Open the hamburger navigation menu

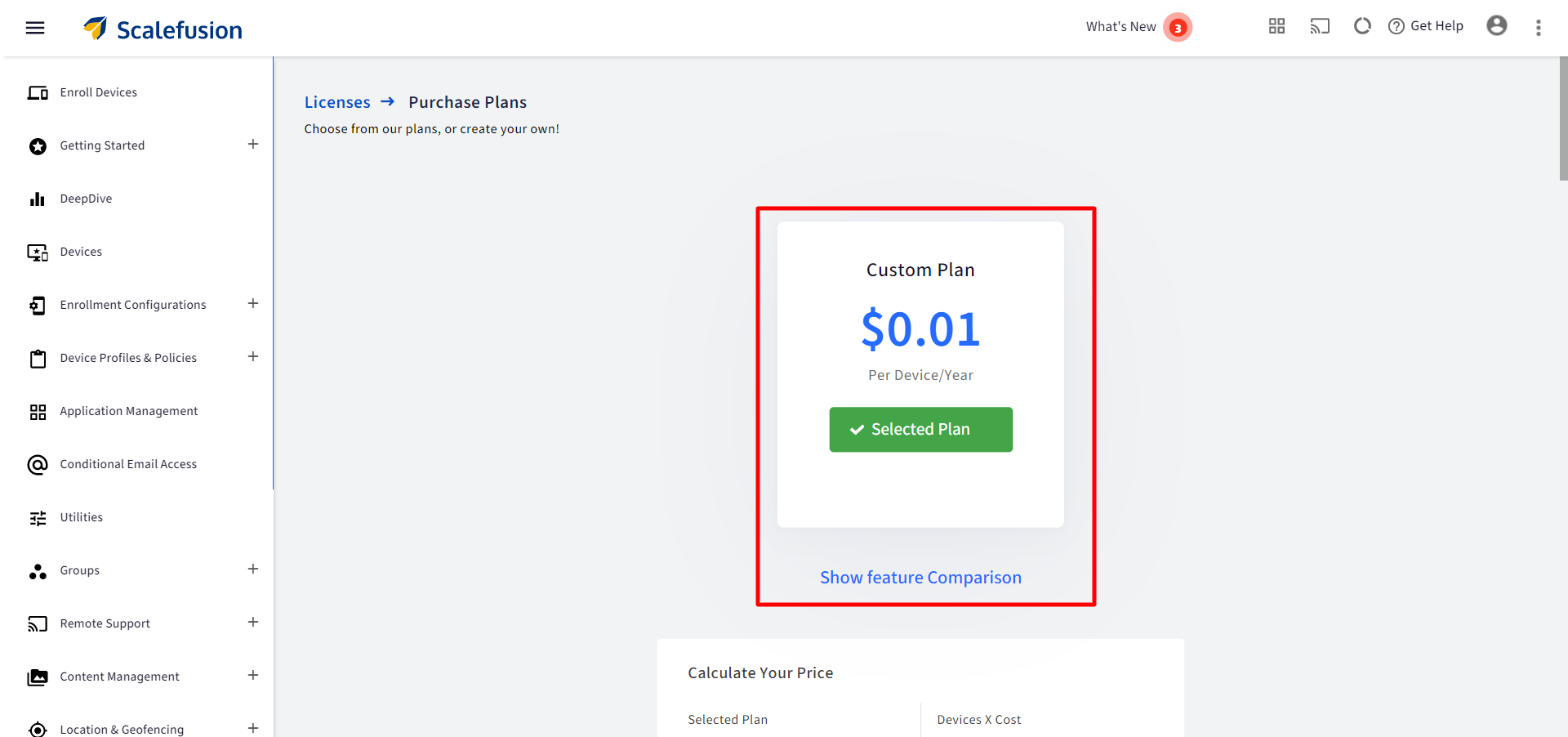click(x=35, y=28)
